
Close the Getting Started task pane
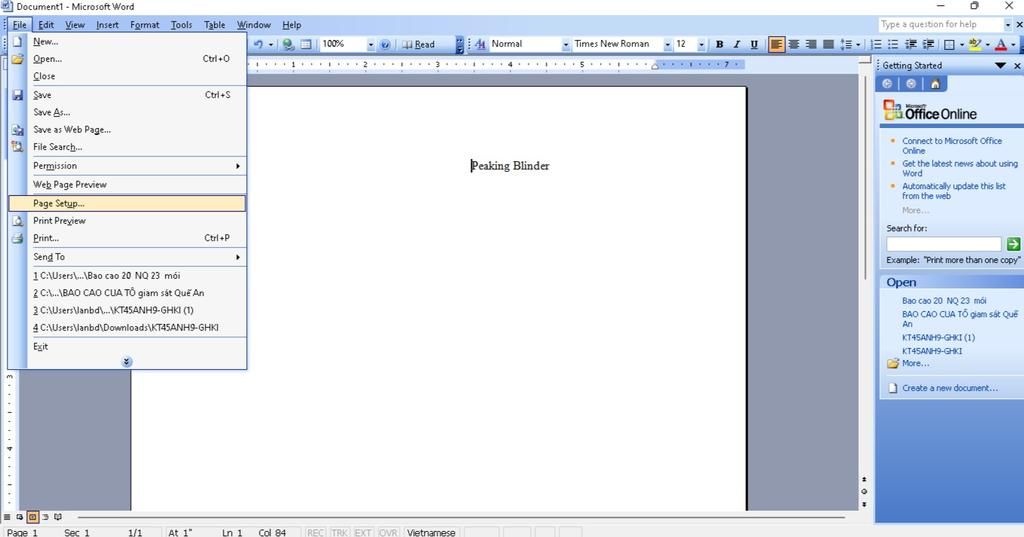(1017, 65)
